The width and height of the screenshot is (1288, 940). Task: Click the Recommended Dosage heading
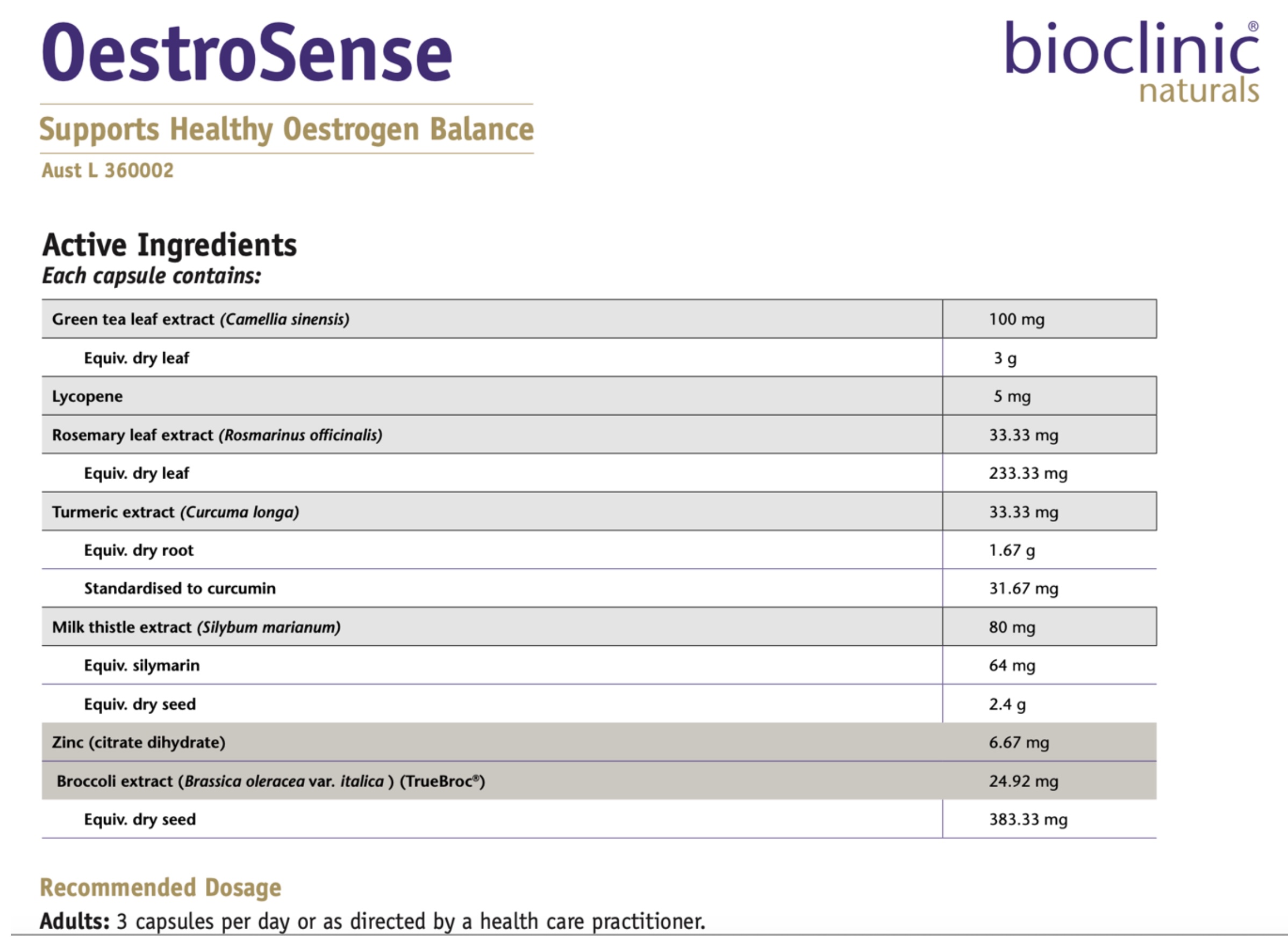[x=160, y=888]
